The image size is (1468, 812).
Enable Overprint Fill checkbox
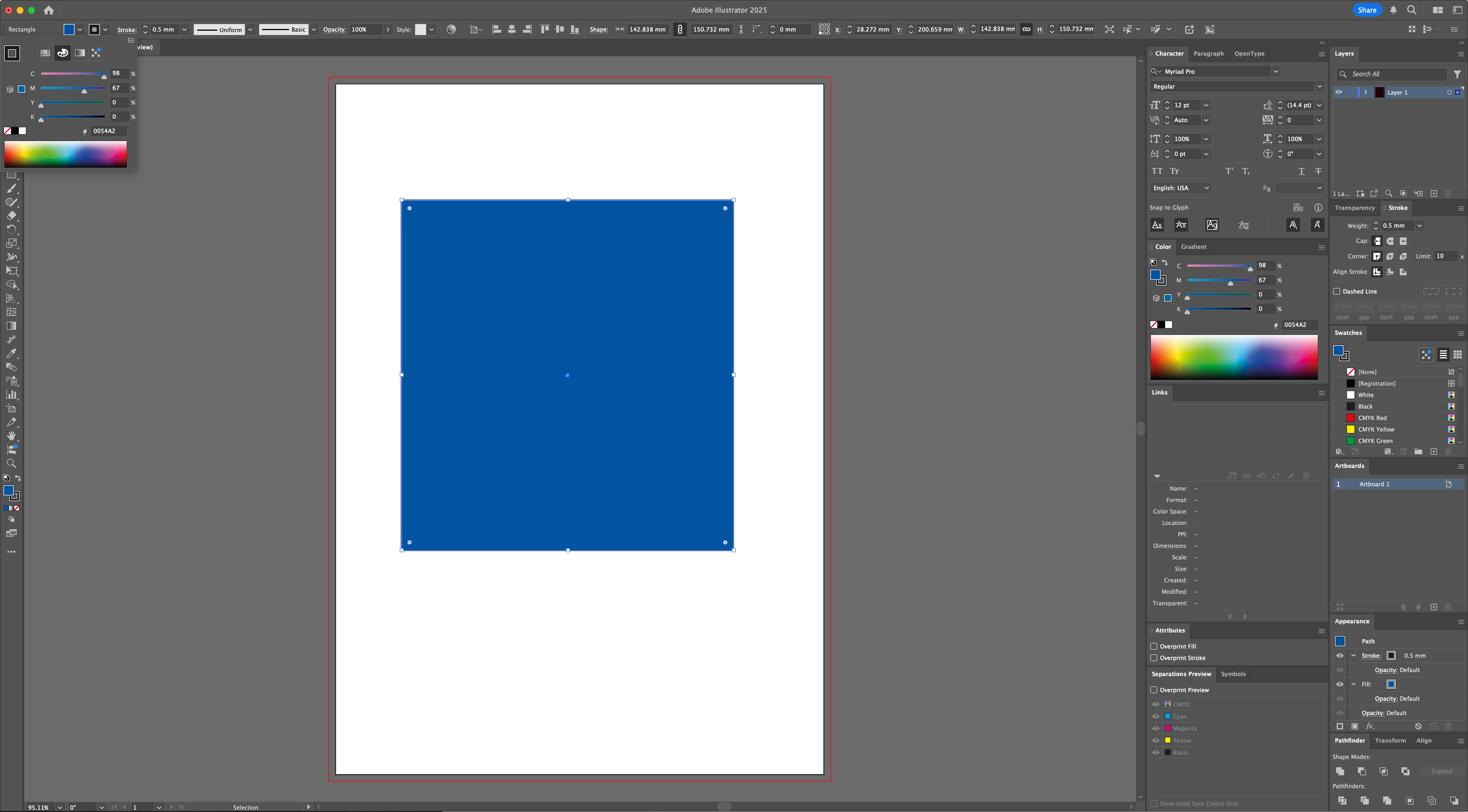click(x=1154, y=646)
